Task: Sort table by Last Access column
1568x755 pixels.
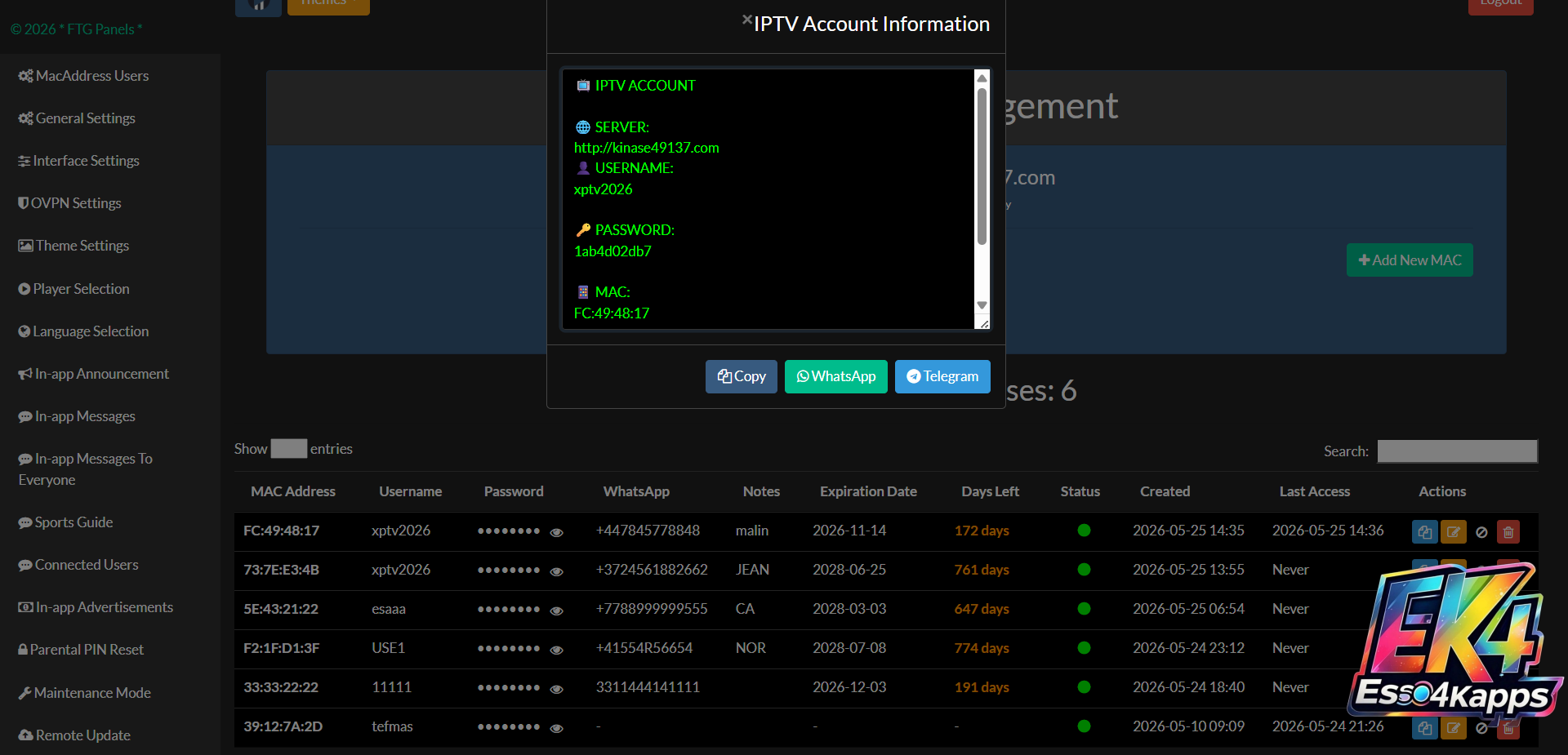Action: [x=1314, y=491]
